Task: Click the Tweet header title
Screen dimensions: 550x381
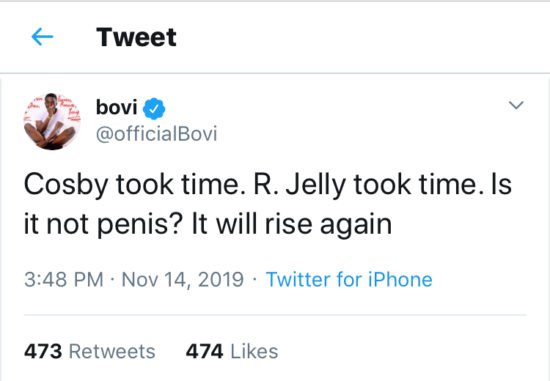Action: pos(136,37)
